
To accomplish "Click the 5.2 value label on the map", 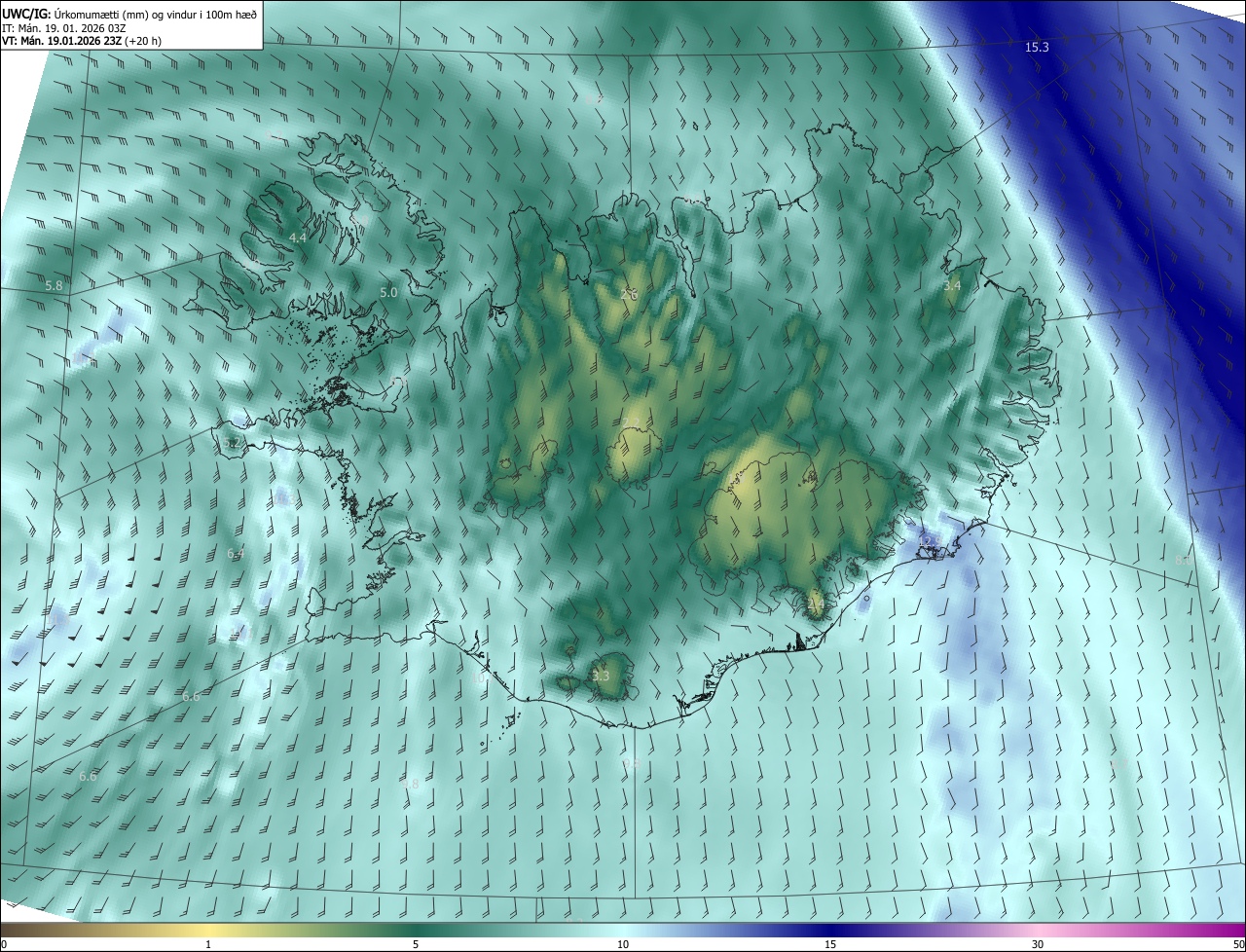I will 232,442.
